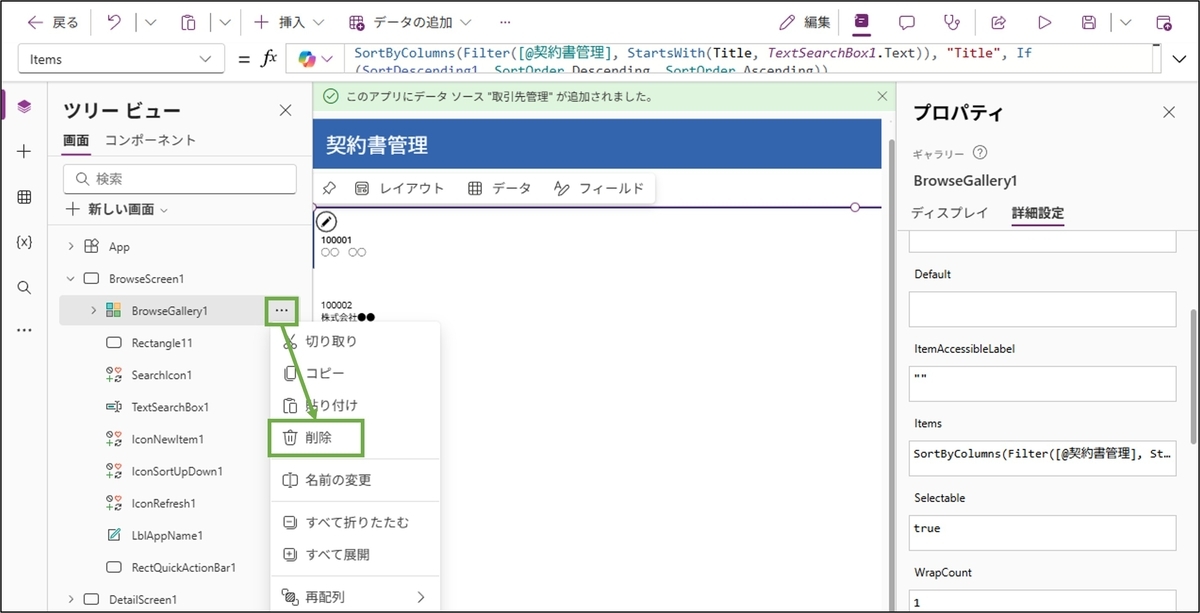Screen dimensions: 1200x613
Task: Click the BrowseGallery1 more options ellipsis
Action: pyautogui.click(x=281, y=311)
